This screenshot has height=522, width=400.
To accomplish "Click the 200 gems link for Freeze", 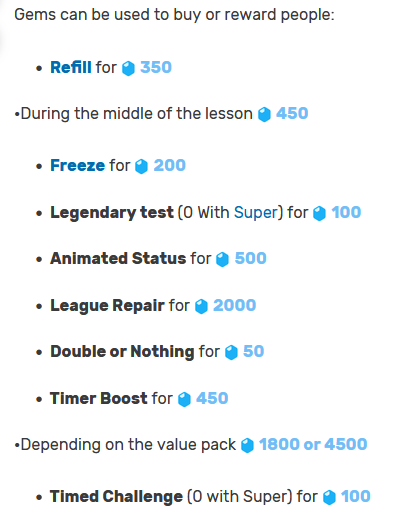I will pyautogui.click(x=170, y=165).
